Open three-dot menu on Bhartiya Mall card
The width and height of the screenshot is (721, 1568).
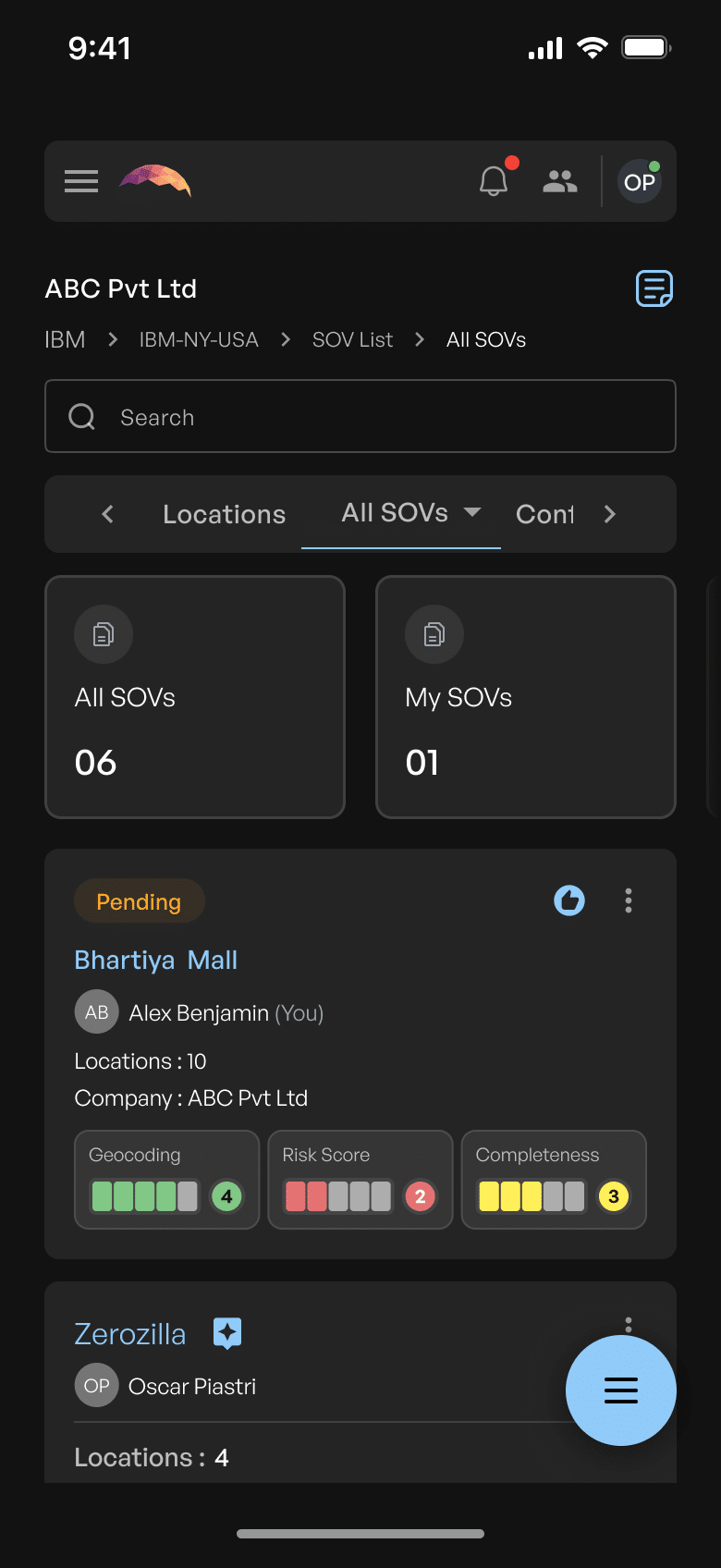click(x=629, y=900)
